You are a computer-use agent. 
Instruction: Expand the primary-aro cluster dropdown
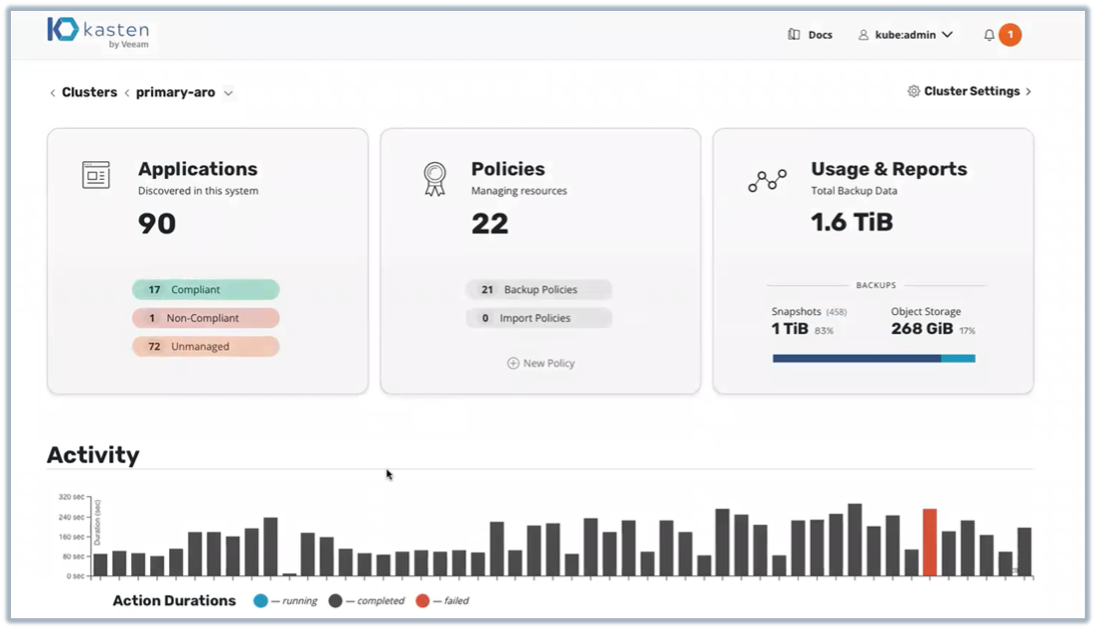[x=229, y=93]
